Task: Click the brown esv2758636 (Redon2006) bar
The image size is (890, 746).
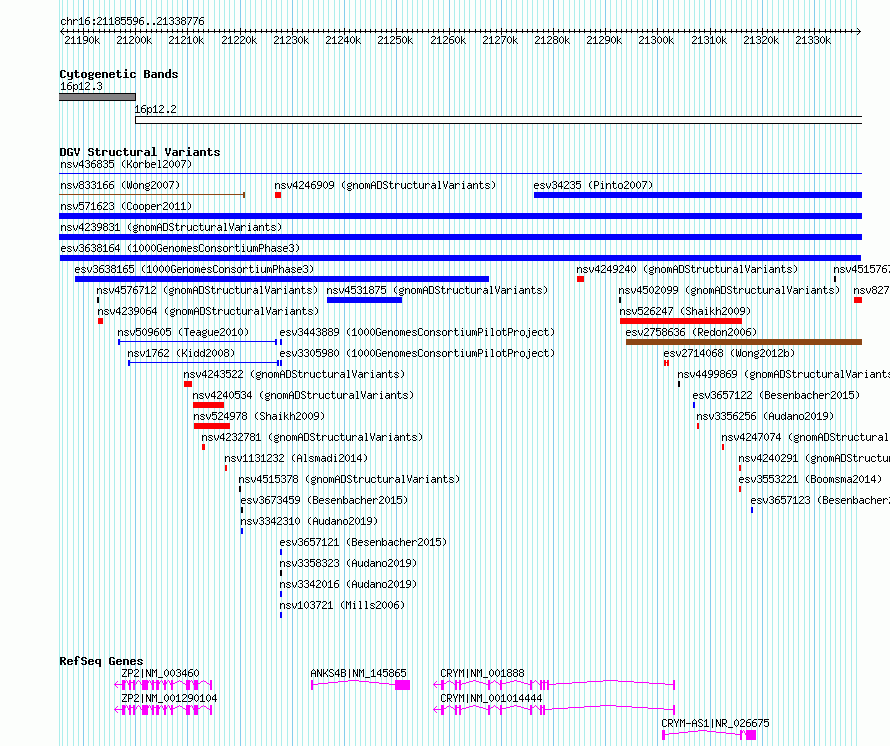Action: coord(744,342)
